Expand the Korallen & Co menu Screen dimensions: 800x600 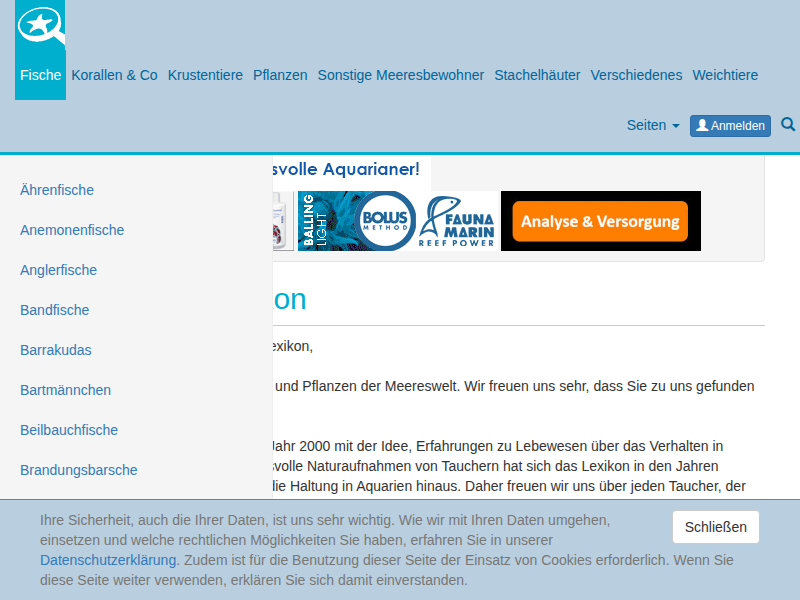point(115,75)
